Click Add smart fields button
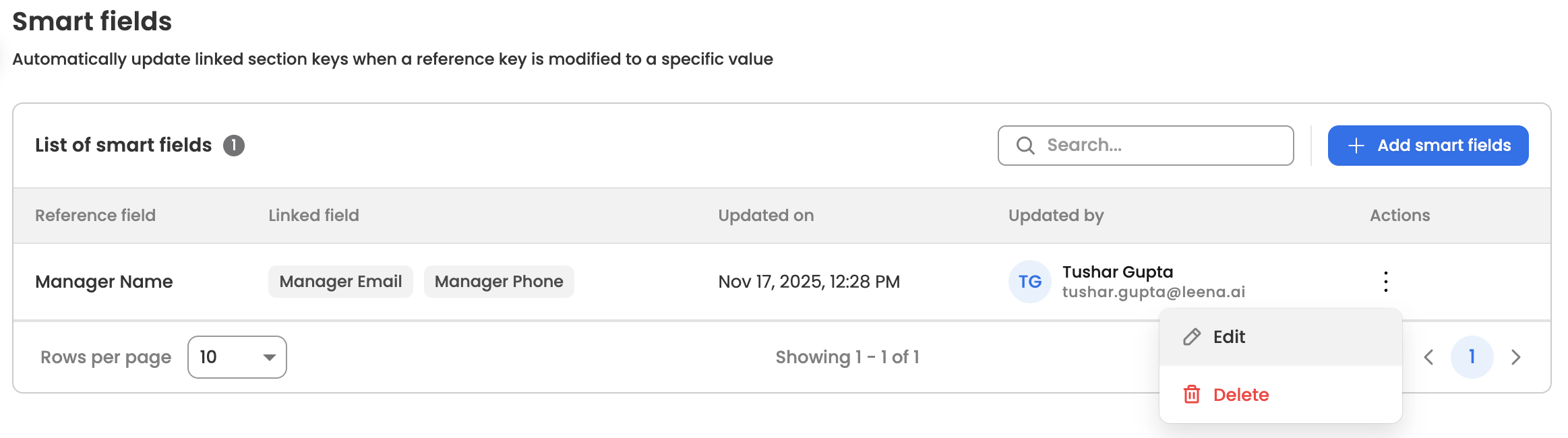 [x=1428, y=146]
